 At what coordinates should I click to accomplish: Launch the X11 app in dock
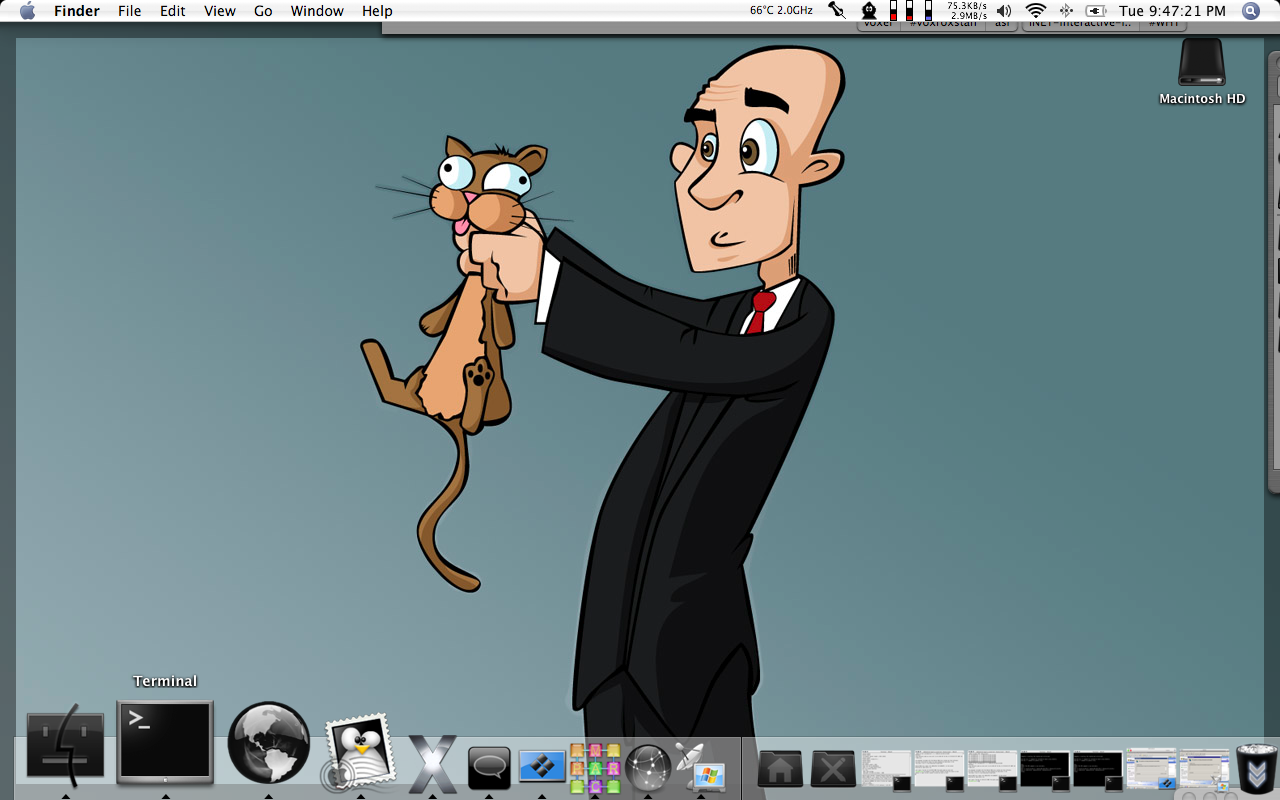click(432, 765)
